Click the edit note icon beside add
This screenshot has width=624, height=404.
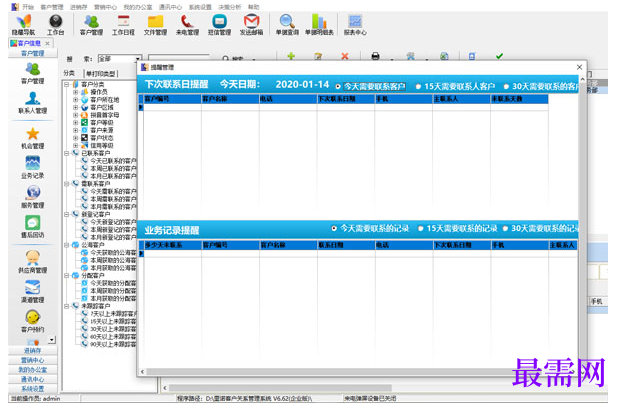318,56
